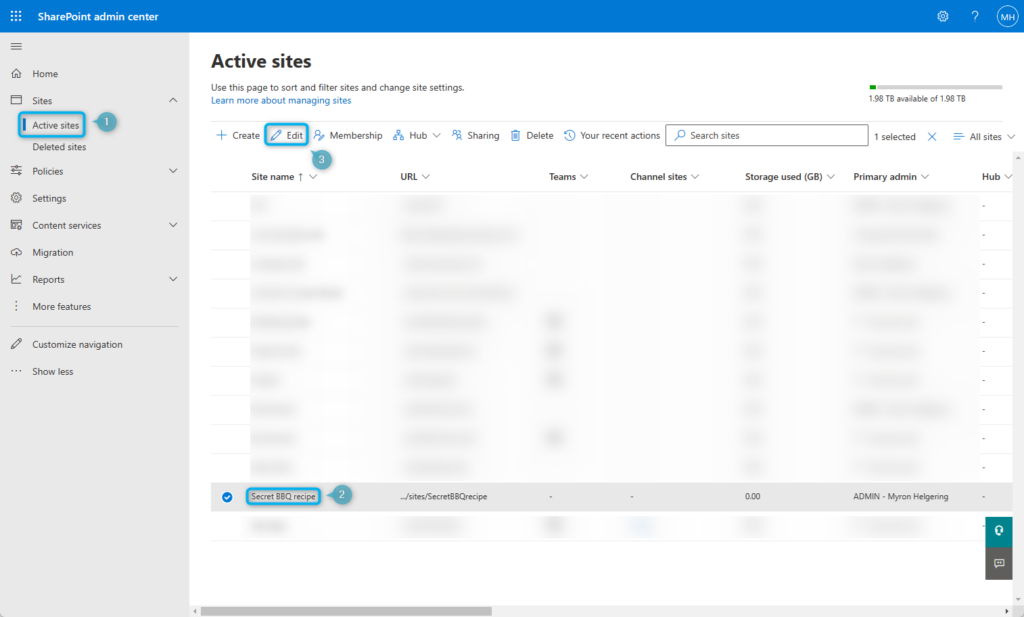Open the help question mark icon
The width and height of the screenshot is (1024, 617).
click(975, 15)
